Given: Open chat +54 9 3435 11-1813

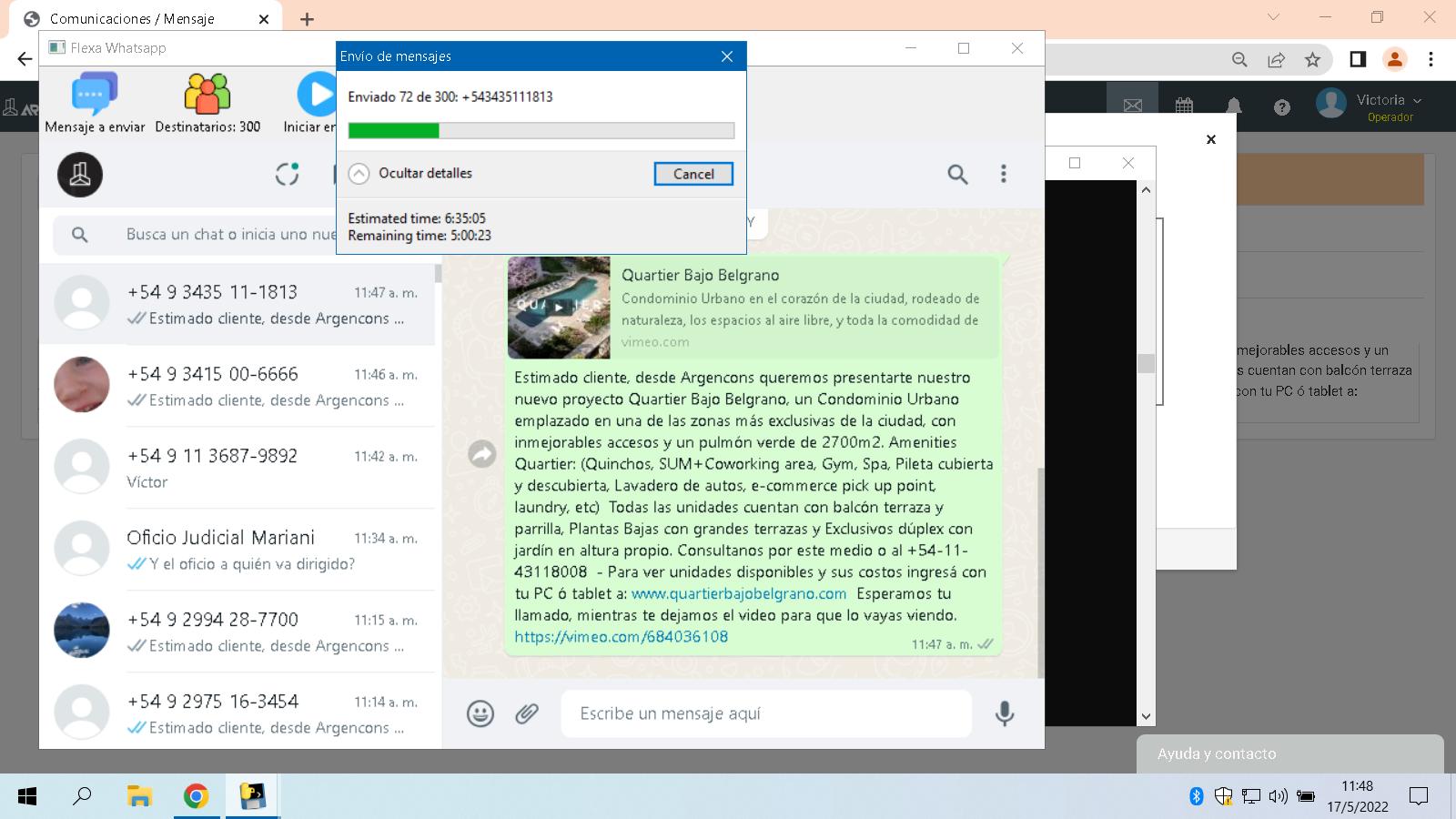Looking at the screenshot, I should tap(237, 305).
